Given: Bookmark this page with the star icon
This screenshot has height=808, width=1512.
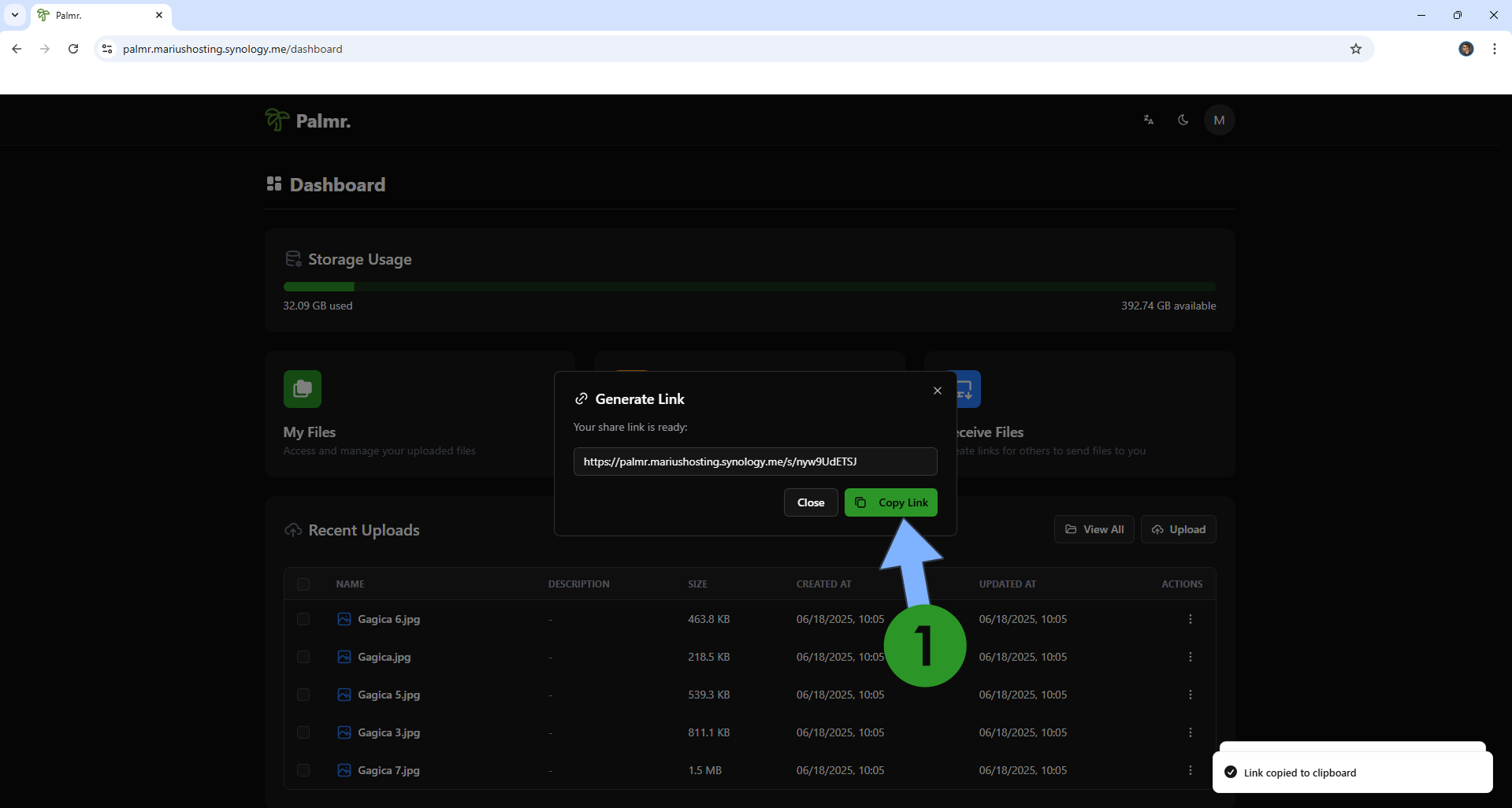Looking at the screenshot, I should (1356, 49).
